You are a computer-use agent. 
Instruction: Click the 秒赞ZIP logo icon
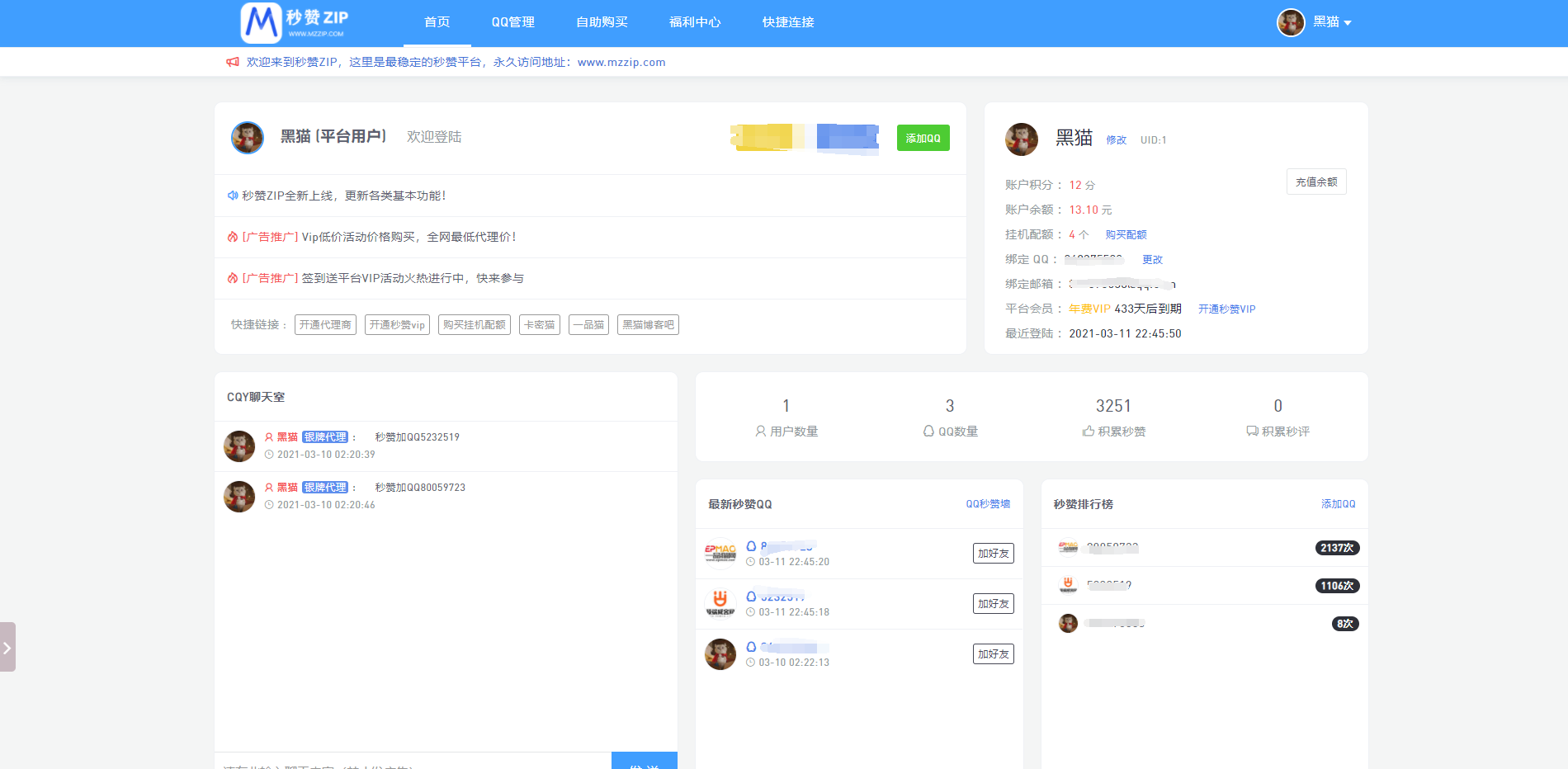(262, 23)
